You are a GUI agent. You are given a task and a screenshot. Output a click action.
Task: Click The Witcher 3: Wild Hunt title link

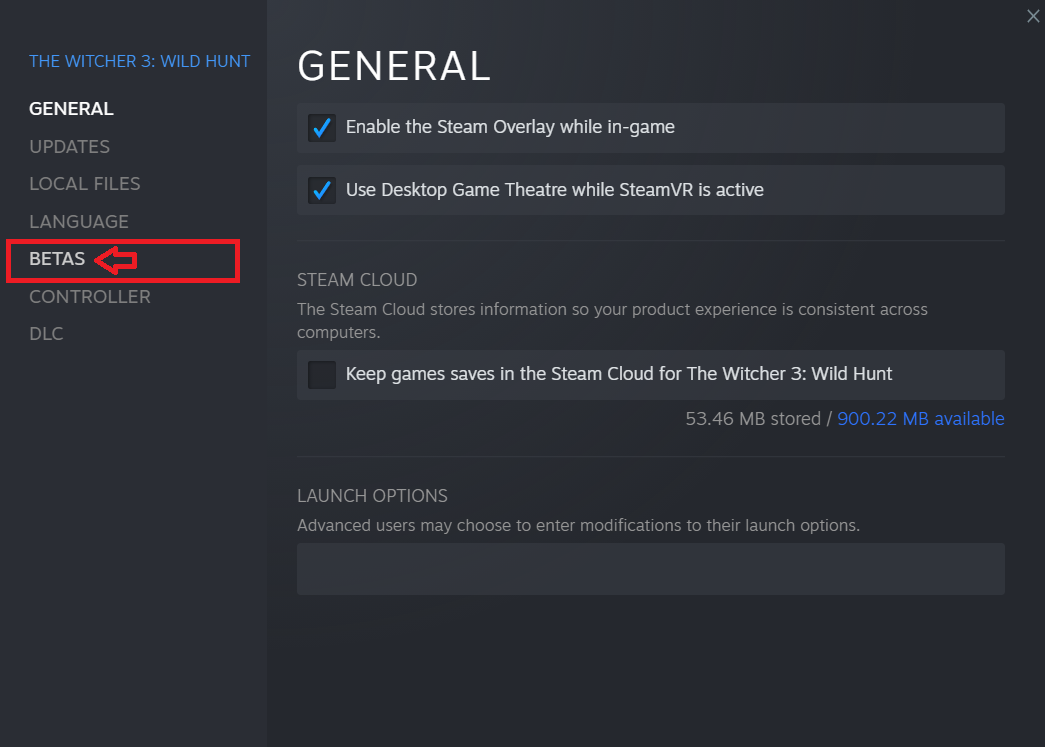[x=140, y=62]
